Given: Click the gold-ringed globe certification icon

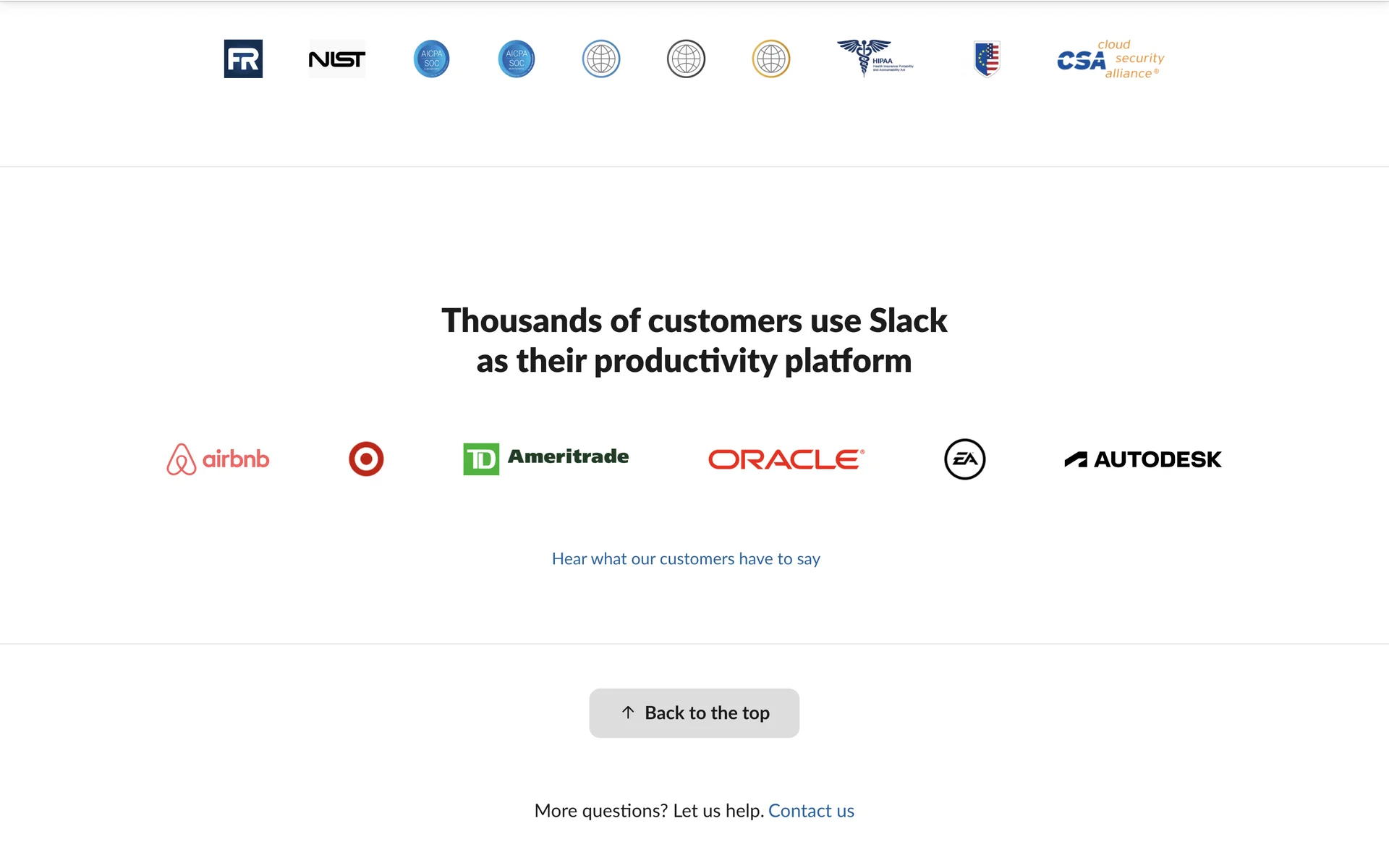Looking at the screenshot, I should click(x=771, y=59).
